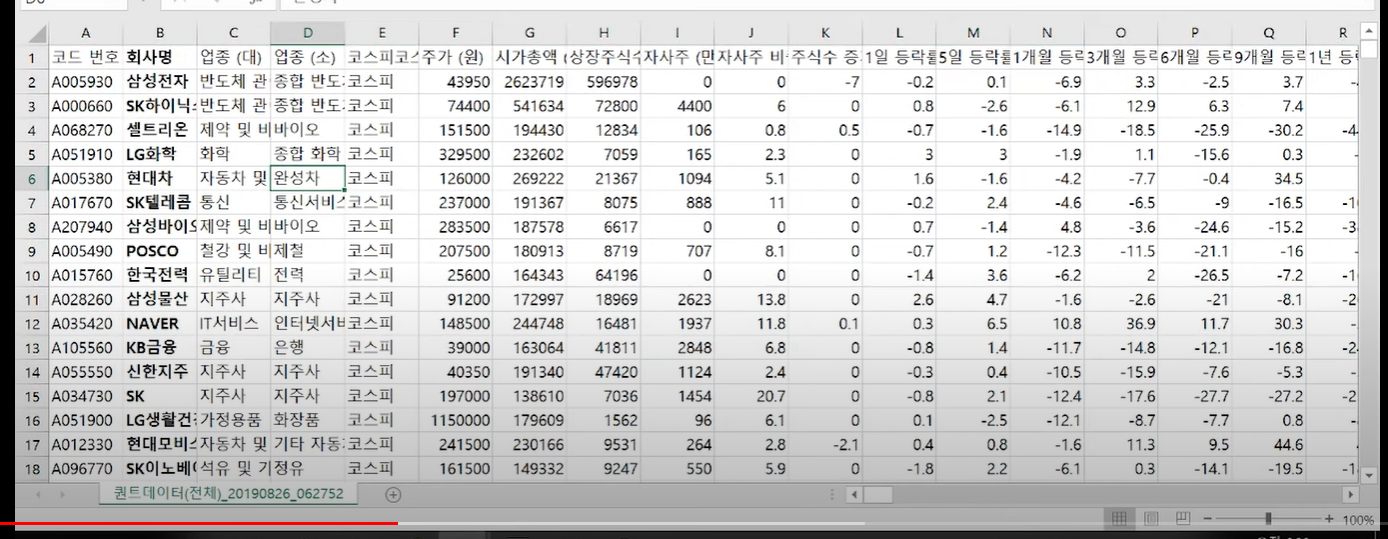Viewport: 1388px width, 539px height.
Task: Click the 주가 (원) header cell
Action: [x=456, y=58]
